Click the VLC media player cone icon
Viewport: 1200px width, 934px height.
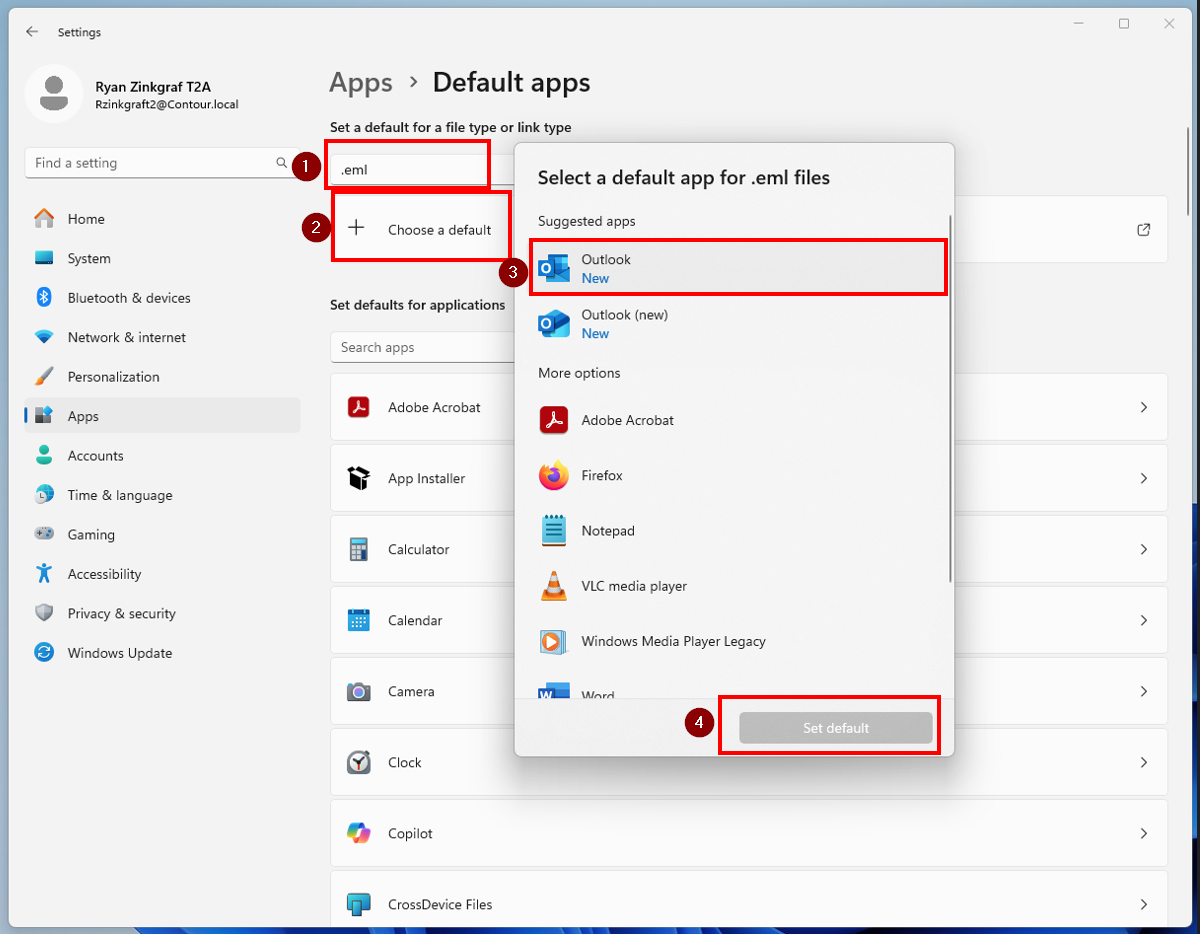pyautogui.click(x=554, y=586)
